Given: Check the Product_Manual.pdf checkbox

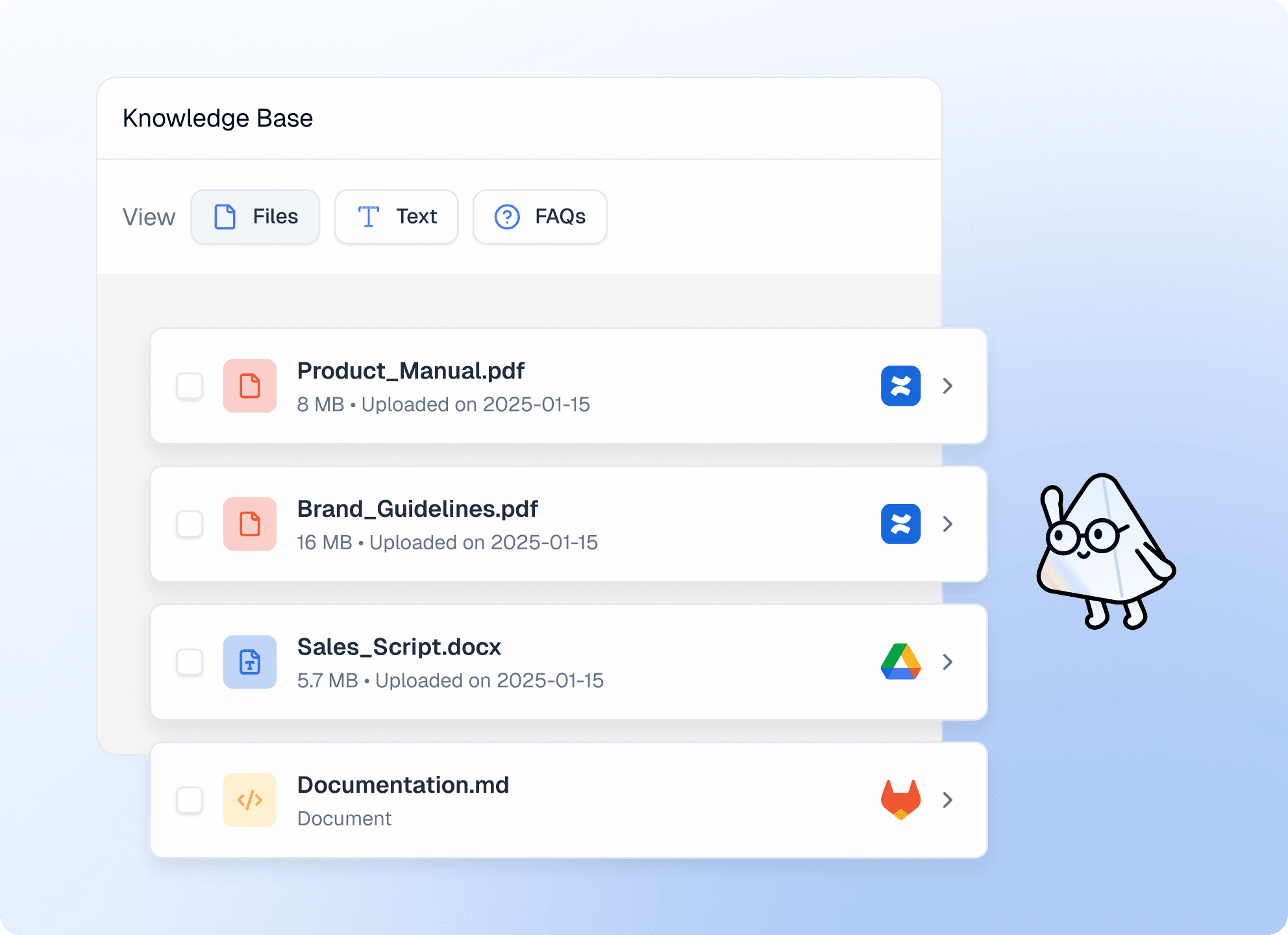Looking at the screenshot, I should [190, 386].
